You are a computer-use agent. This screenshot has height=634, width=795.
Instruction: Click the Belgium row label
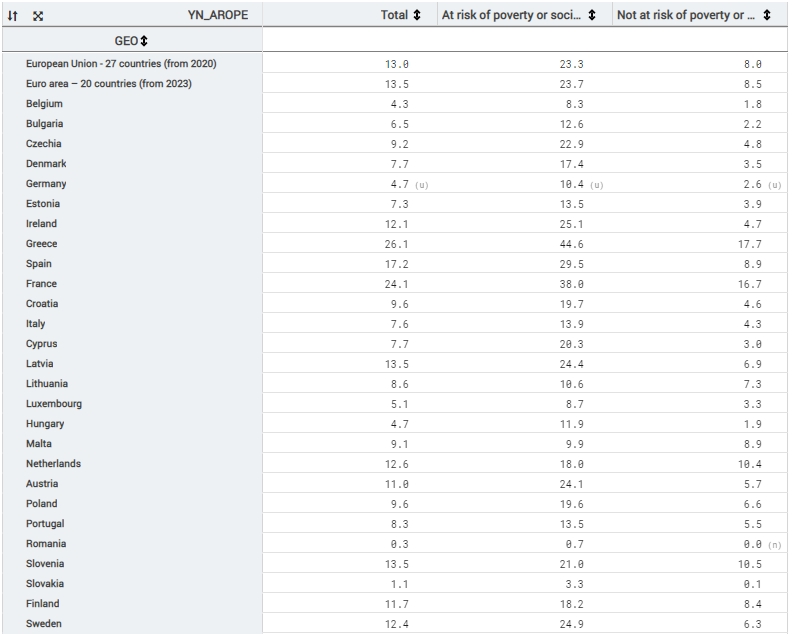tap(45, 104)
